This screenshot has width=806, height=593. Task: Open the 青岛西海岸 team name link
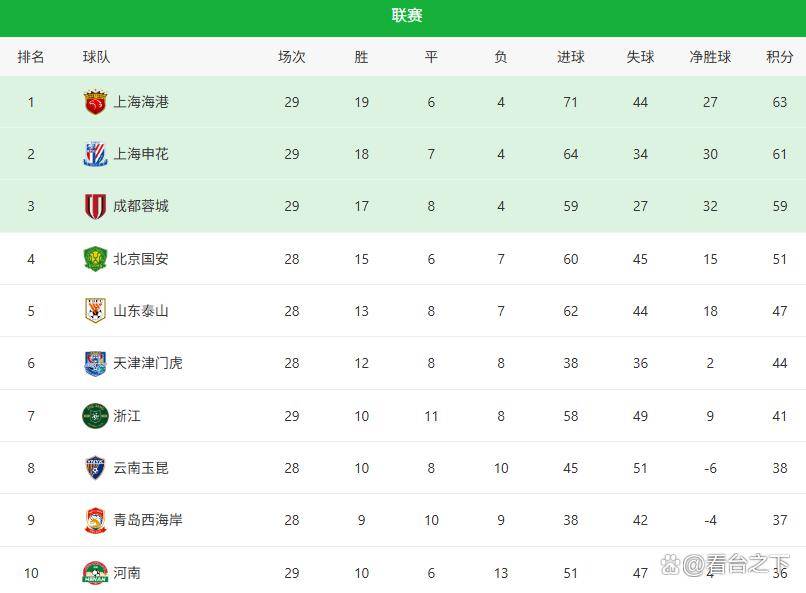pyautogui.click(x=148, y=520)
